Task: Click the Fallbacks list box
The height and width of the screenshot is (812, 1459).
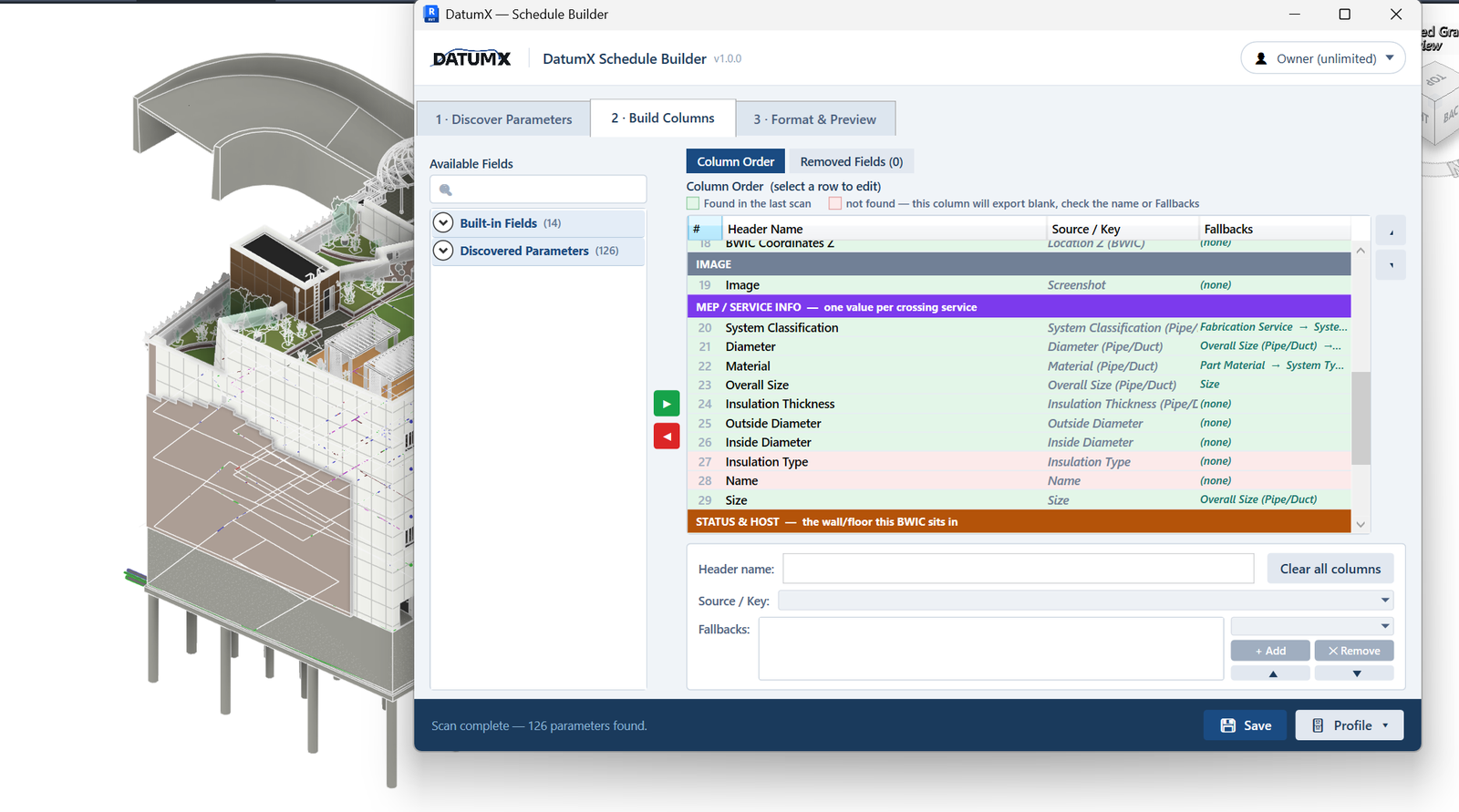Action: [x=991, y=648]
